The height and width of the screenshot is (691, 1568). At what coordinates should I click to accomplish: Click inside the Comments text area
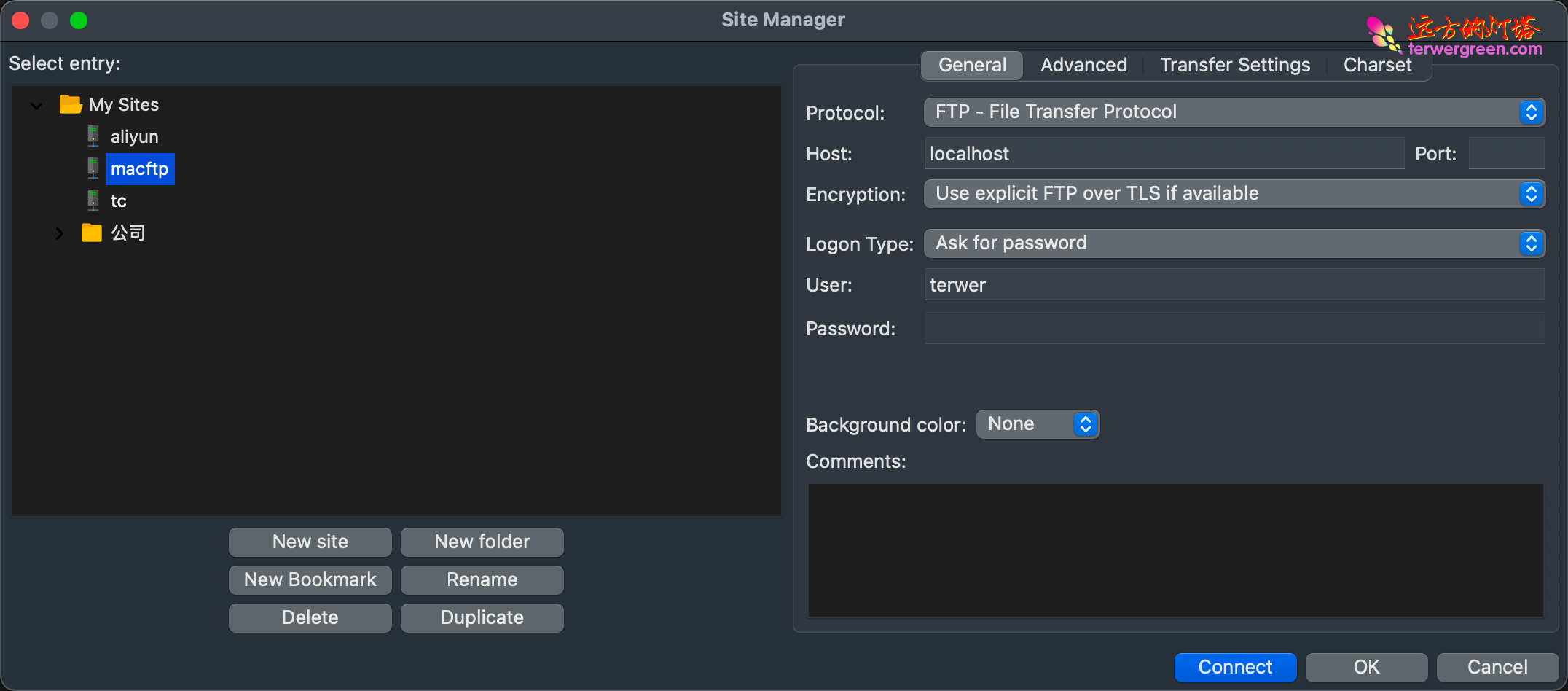pos(1175,550)
